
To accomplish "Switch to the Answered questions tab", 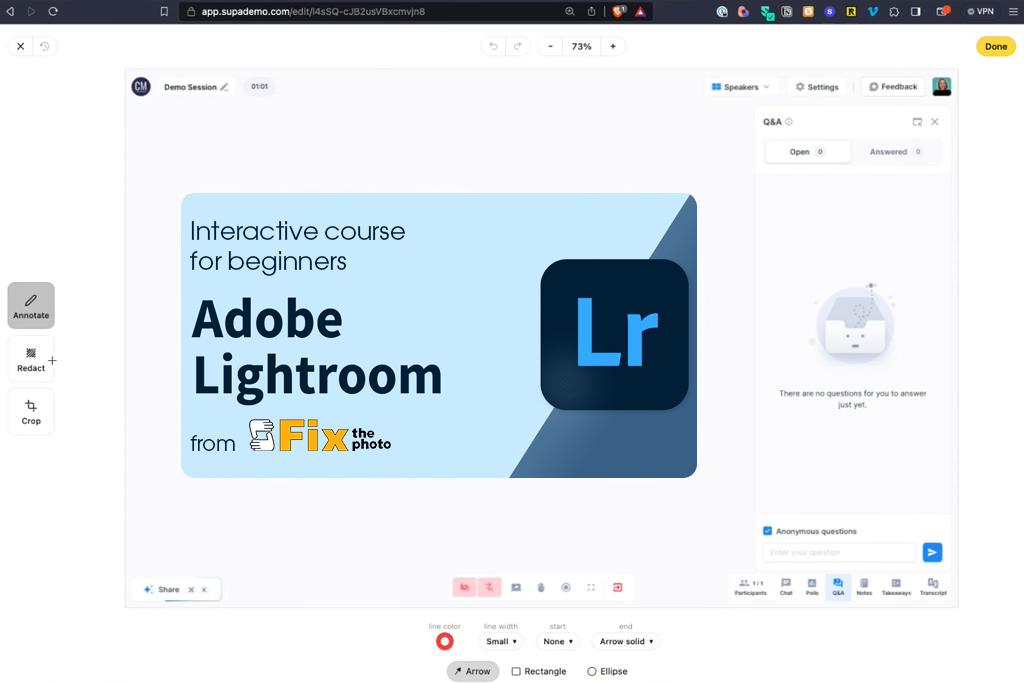I will 895,151.
